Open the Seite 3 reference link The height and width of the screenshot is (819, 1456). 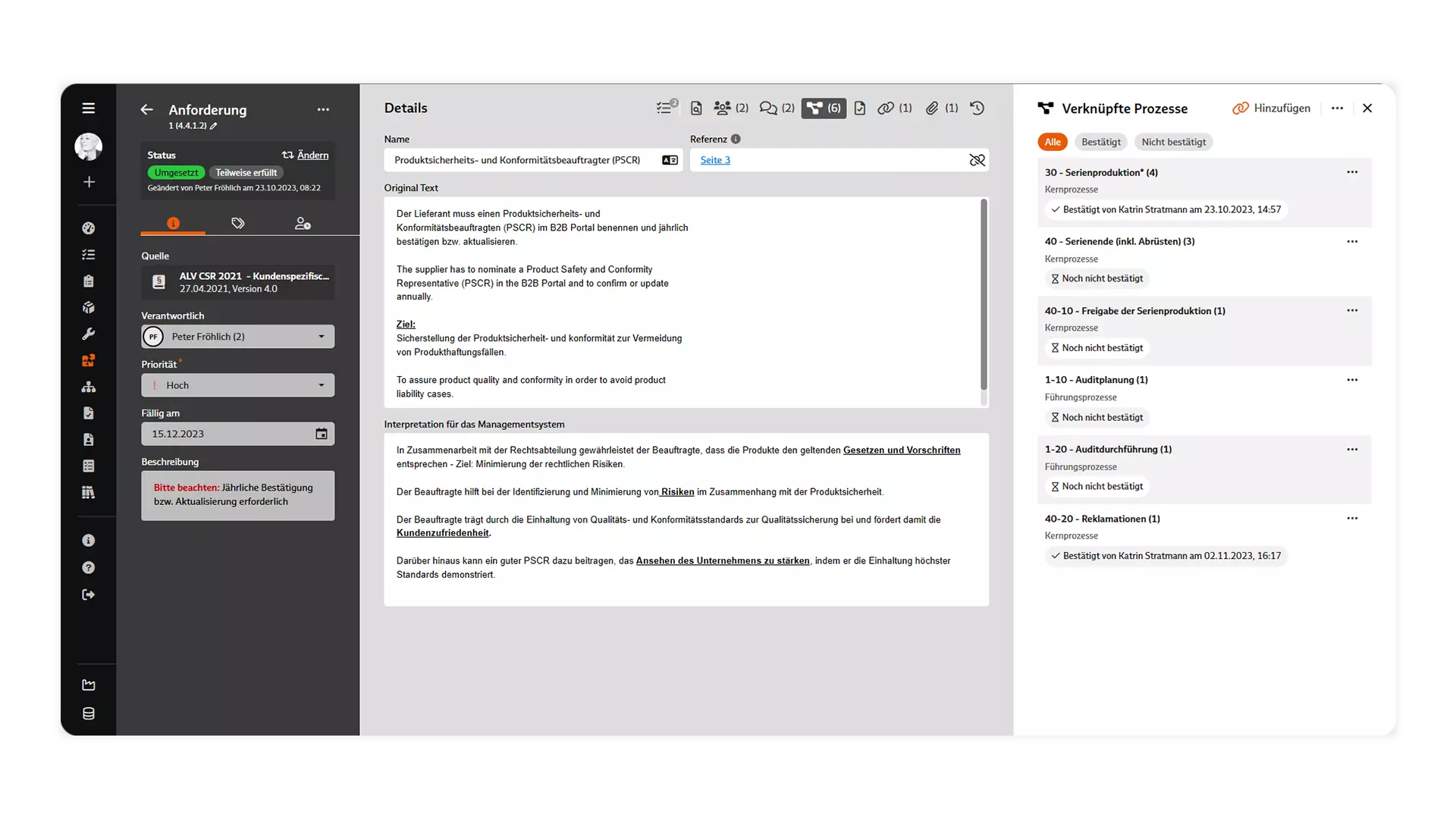(x=714, y=160)
